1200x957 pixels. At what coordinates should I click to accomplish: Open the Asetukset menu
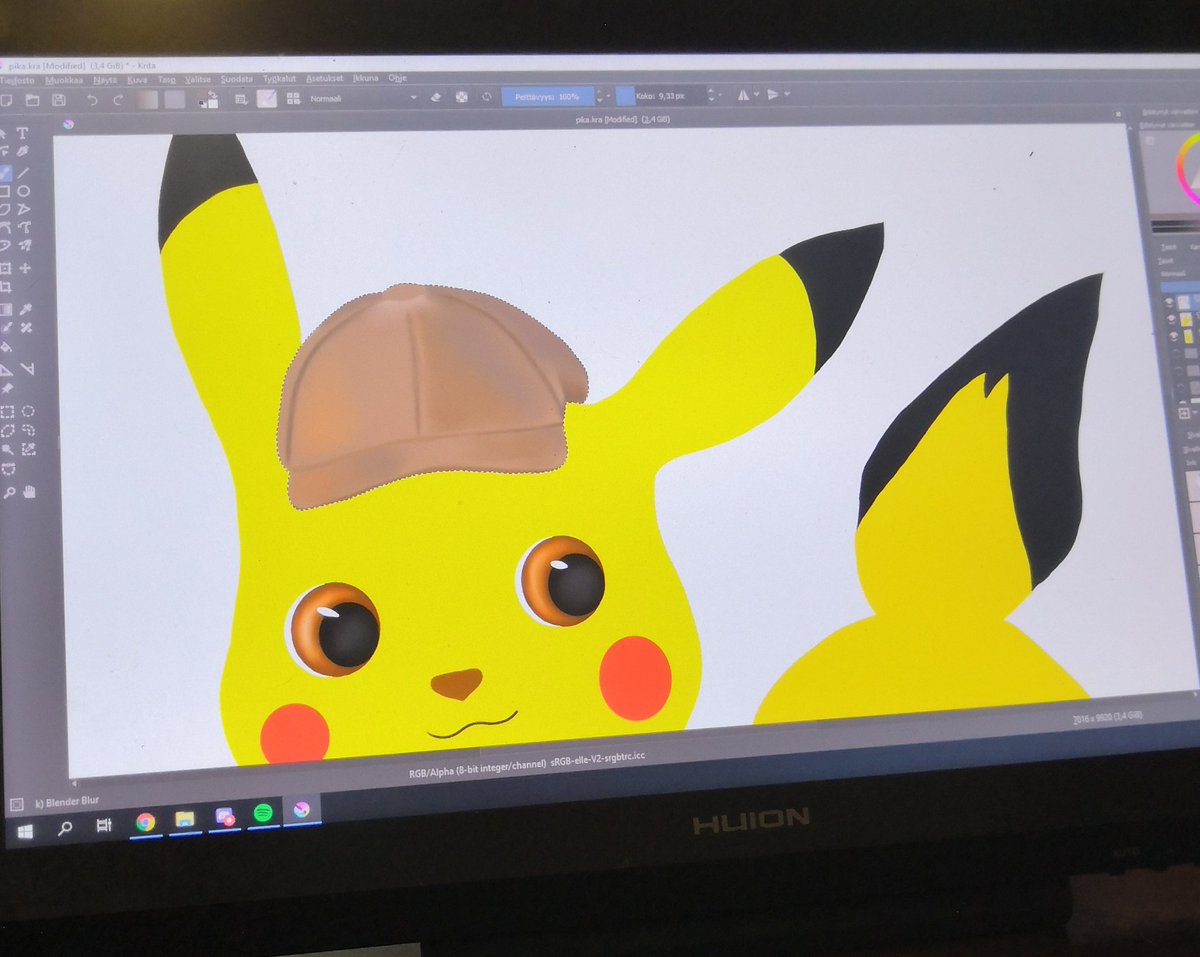coord(324,78)
